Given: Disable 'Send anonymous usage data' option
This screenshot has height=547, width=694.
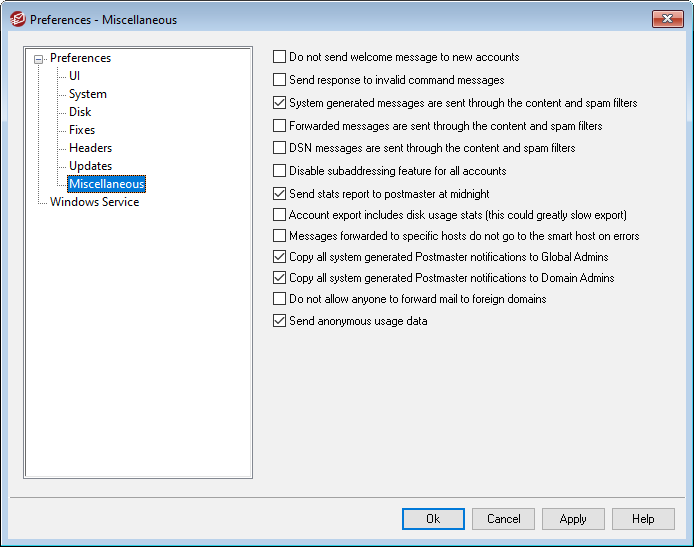Looking at the screenshot, I should (280, 322).
